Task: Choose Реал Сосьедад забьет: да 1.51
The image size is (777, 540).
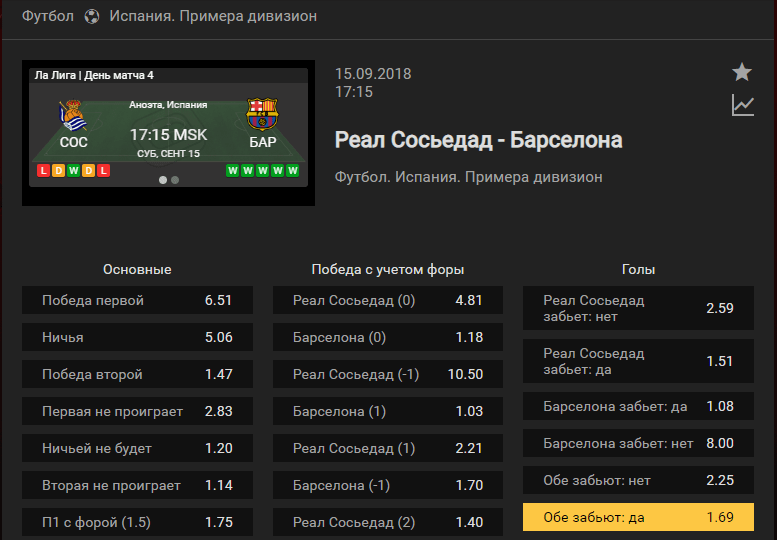Action: click(638, 361)
